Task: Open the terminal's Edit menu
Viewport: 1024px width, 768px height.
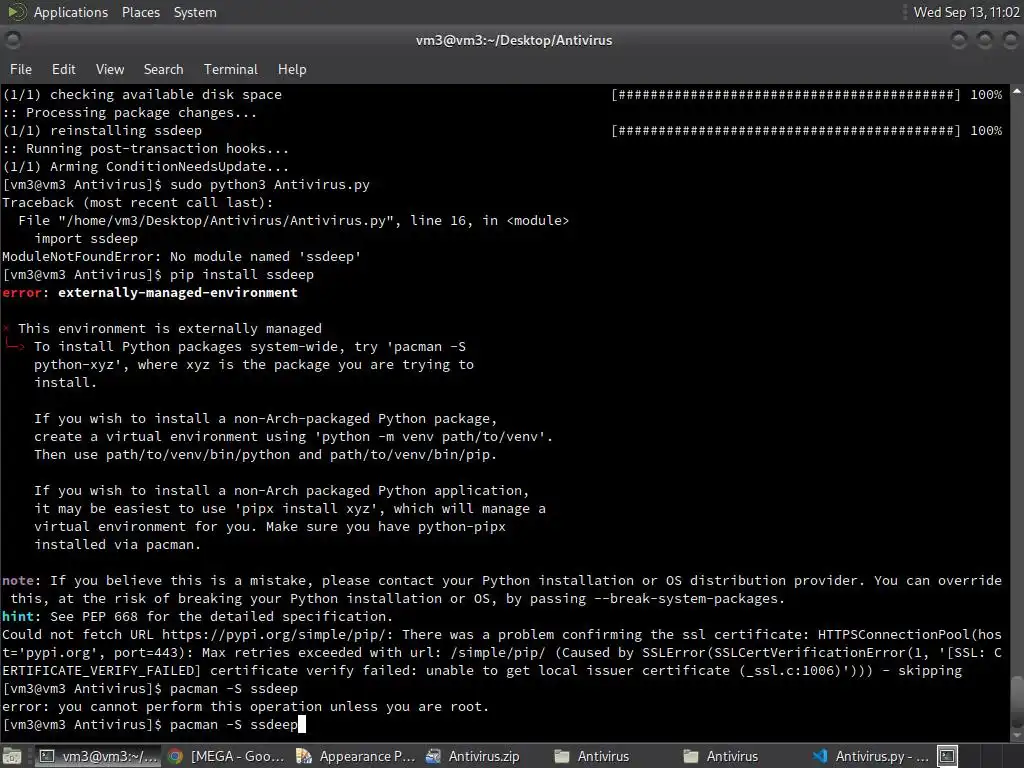Action: [63, 69]
